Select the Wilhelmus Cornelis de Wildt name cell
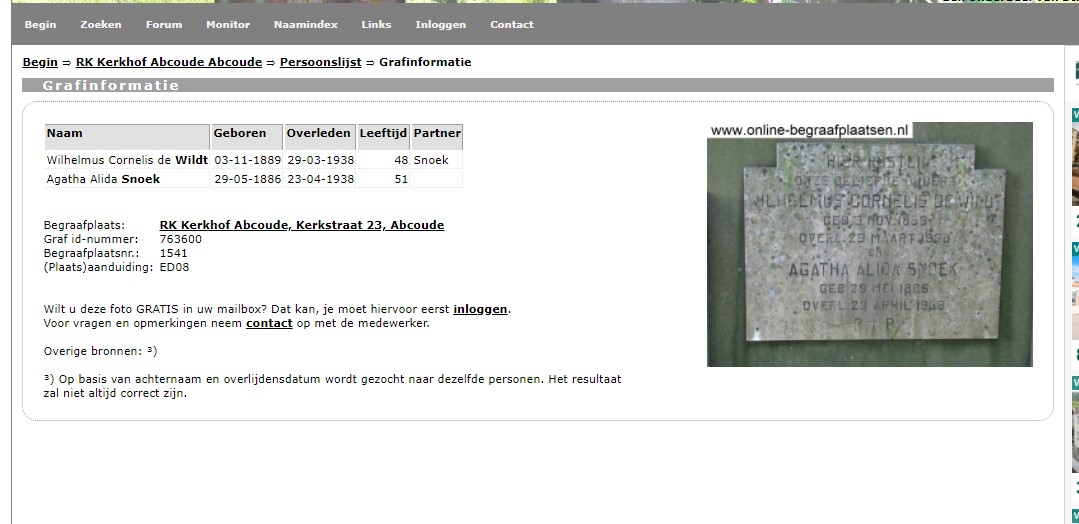This screenshot has width=1079, height=524. click(x=127, y=160)
